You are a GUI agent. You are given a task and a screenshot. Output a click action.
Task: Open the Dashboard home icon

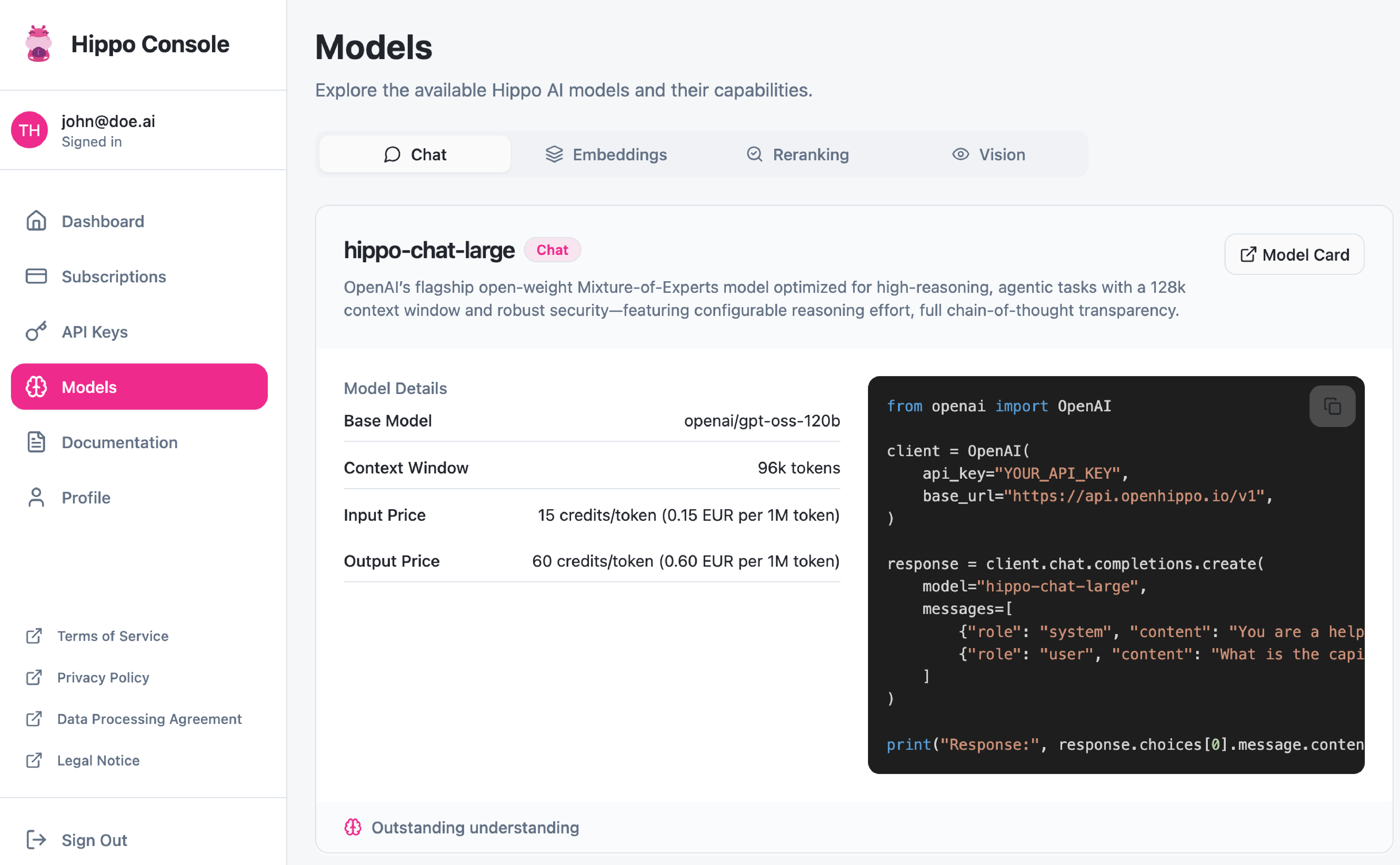point(36,221)
